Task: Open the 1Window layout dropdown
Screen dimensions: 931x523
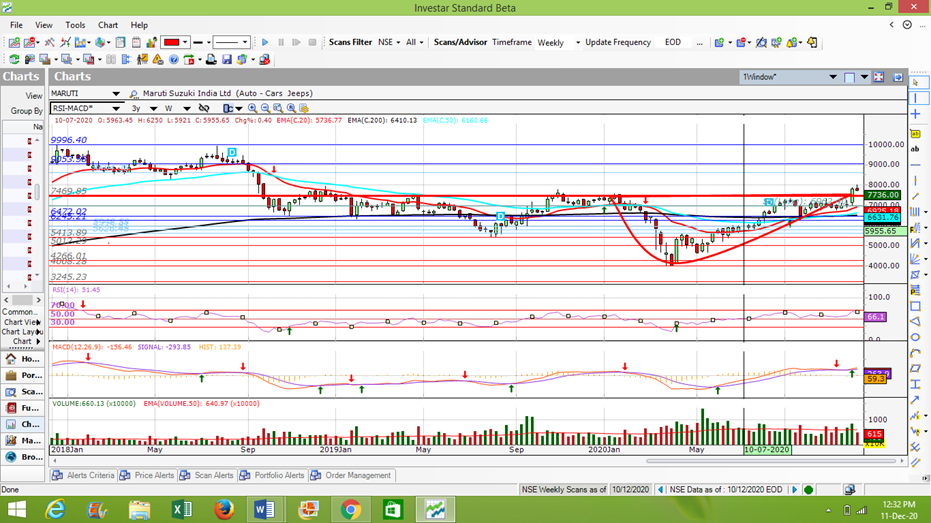Action: (833, 77)
